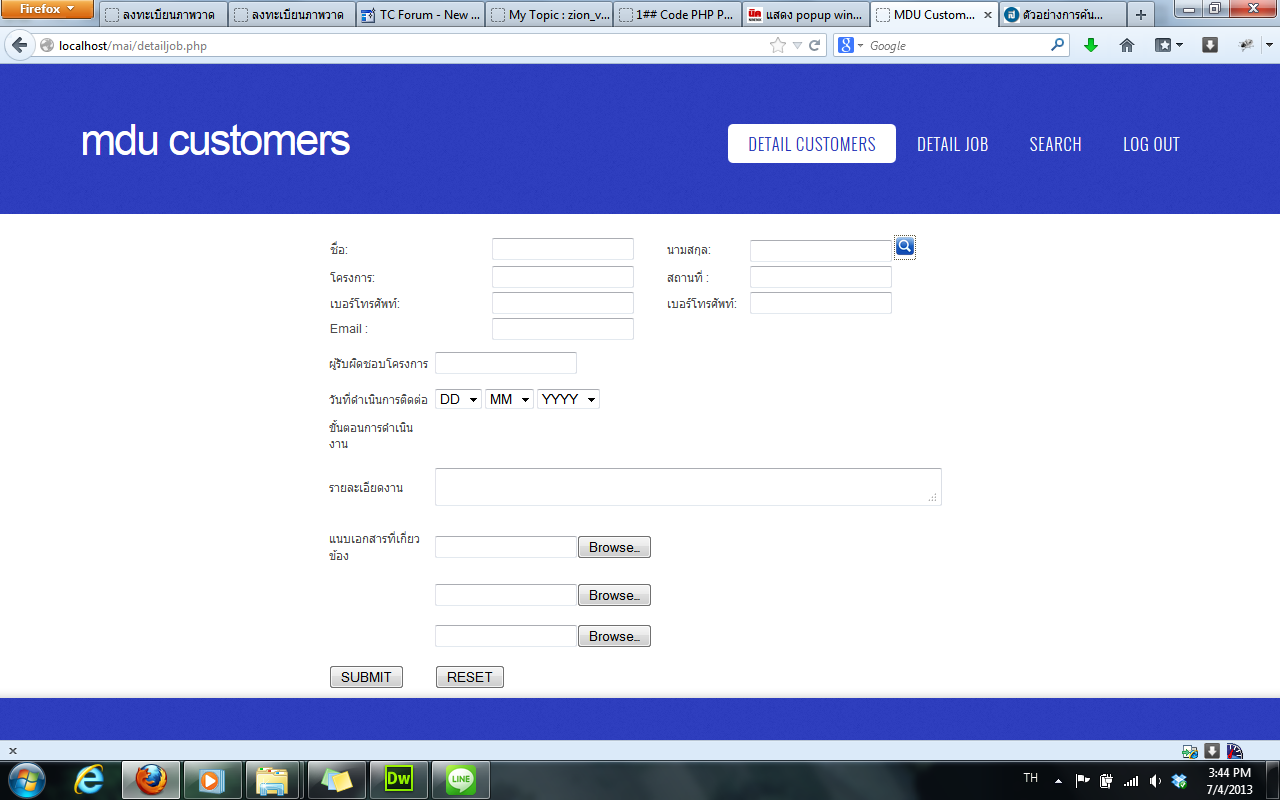Image resolution: width=1280 pixels, height=800 pixels.
Task: Click into the สถานที่ input field
Action: coord(821,277)
